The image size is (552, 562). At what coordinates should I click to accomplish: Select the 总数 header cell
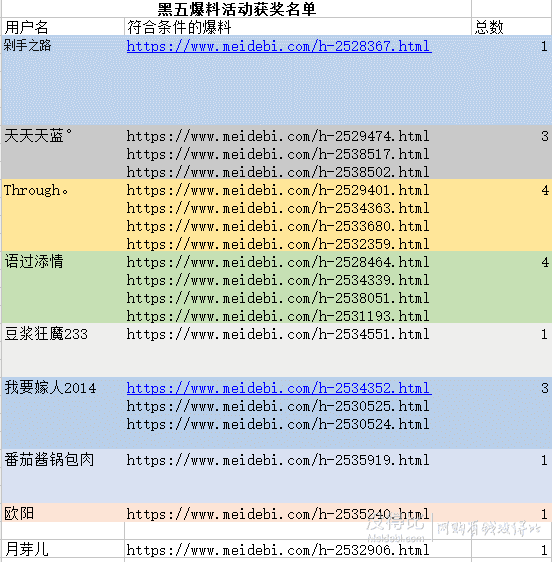(x=511, y=27)
